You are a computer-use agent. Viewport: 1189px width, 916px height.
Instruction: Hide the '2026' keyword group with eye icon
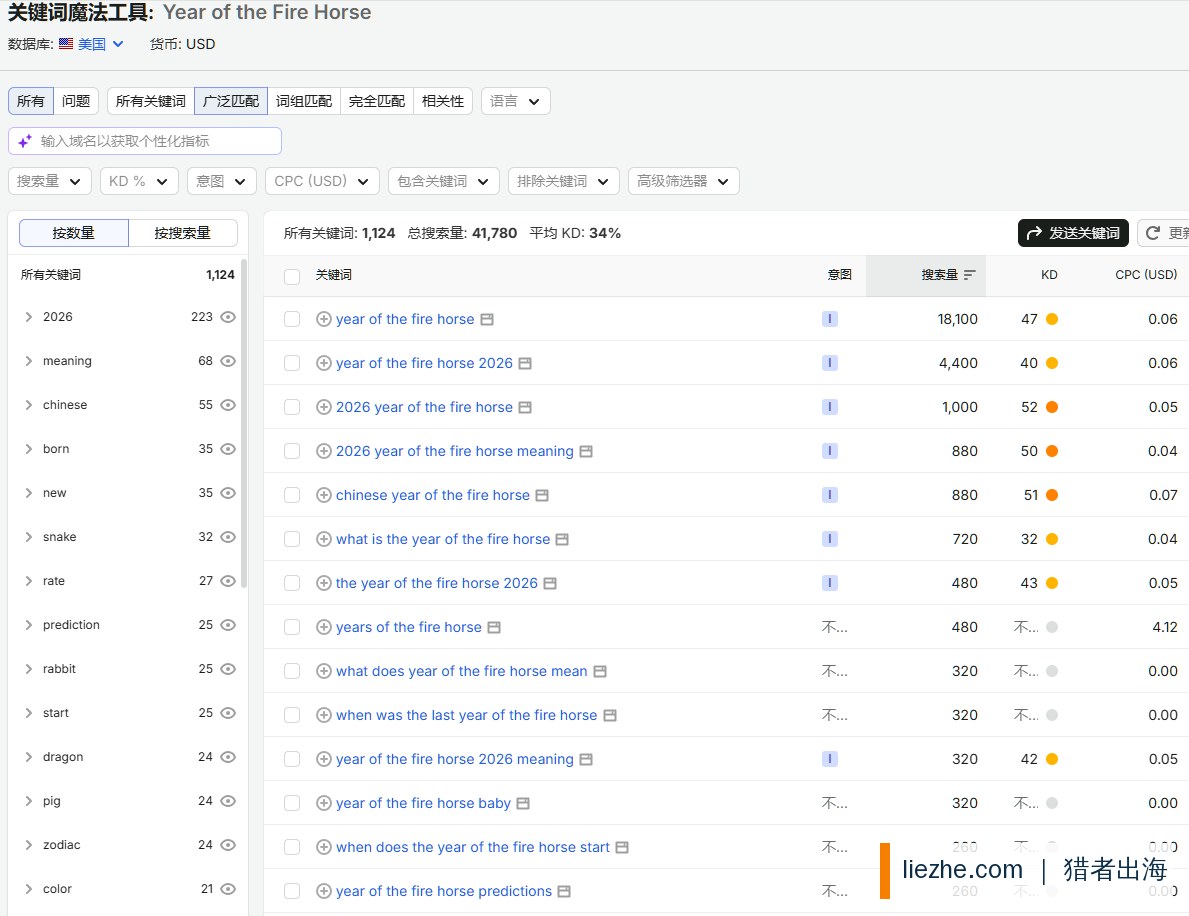[x=228, y=317]
